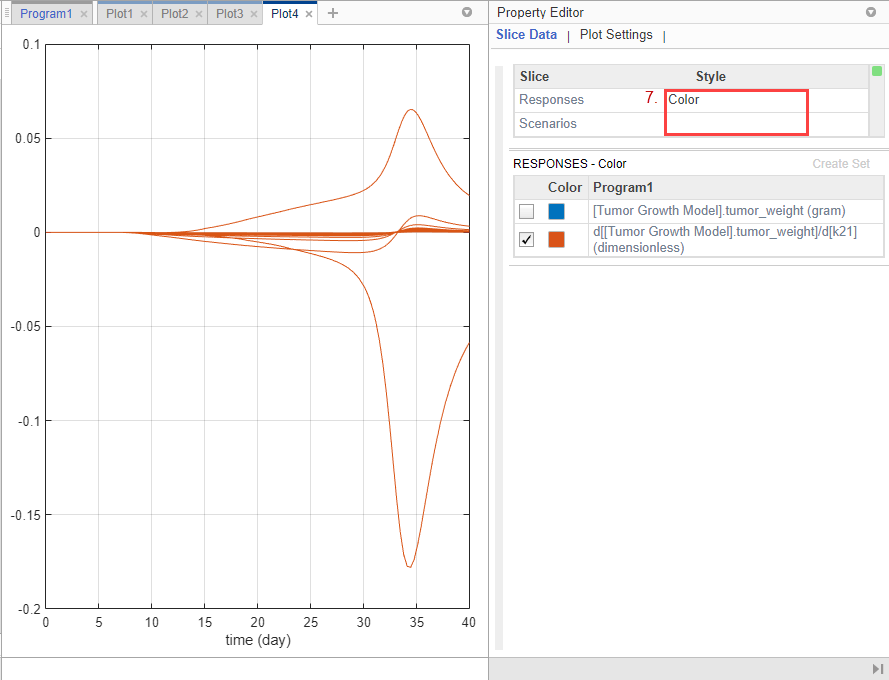Click the RESPONSES - Color heading
Screen dimensions: 889x680
569,164
